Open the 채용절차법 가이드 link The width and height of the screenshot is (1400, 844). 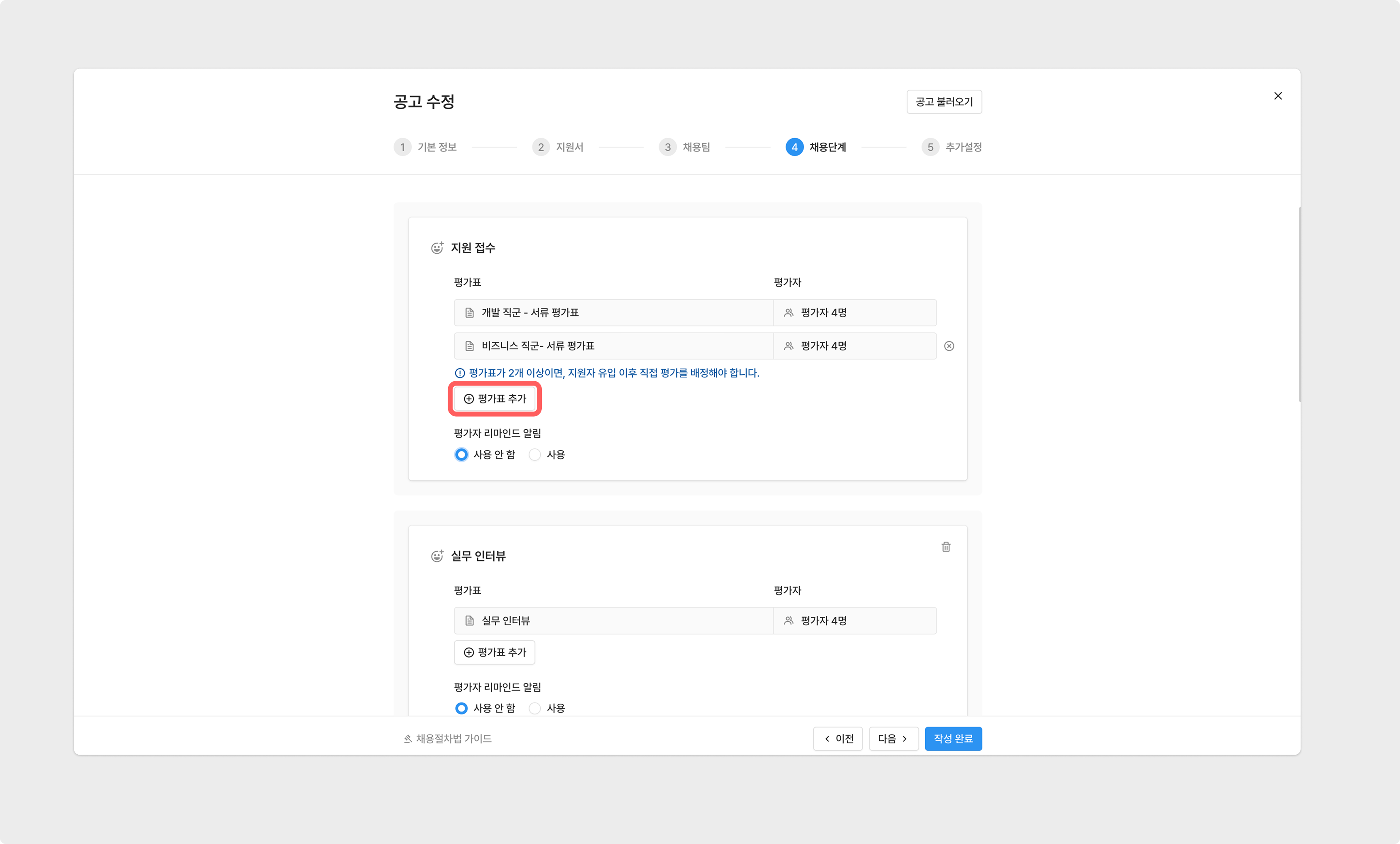[x=448, y=739]
